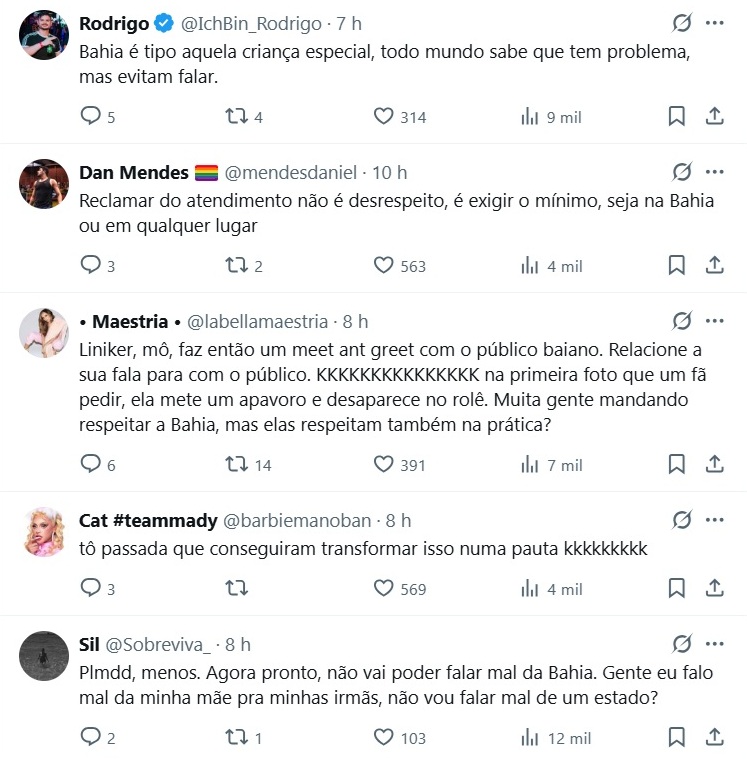Viewport: 747px width, 759px height.
Task: Bookmark Dan Mendes' tweet
Action: click(677, 266)
